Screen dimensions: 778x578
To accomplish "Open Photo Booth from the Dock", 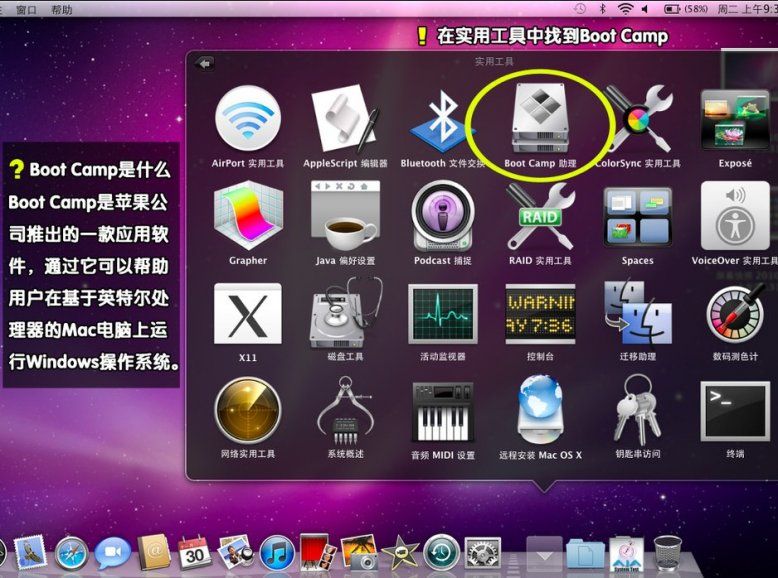I will [x=318, y=552].
